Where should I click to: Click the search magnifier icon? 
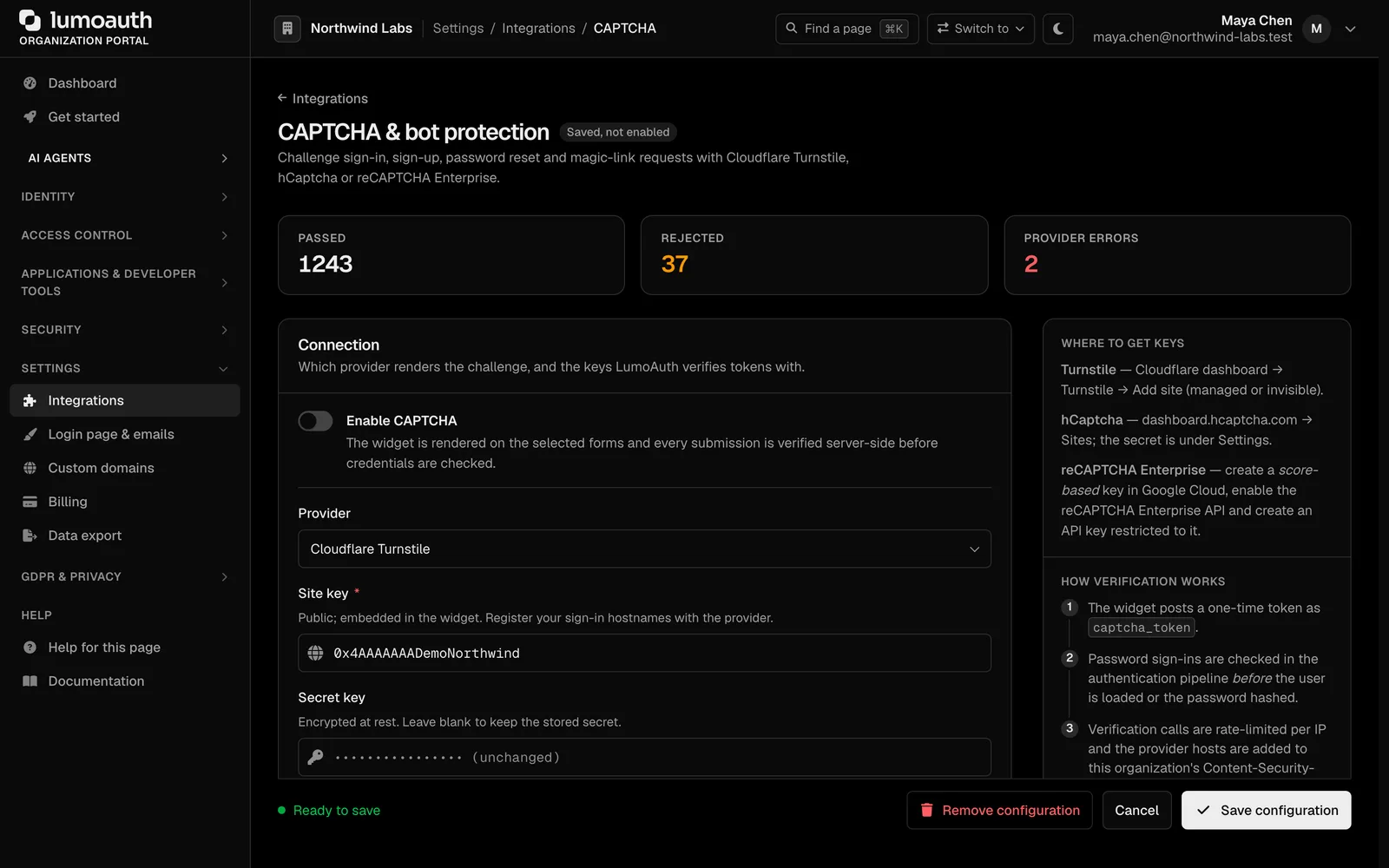pyautogui.click(x=792, y=29)
